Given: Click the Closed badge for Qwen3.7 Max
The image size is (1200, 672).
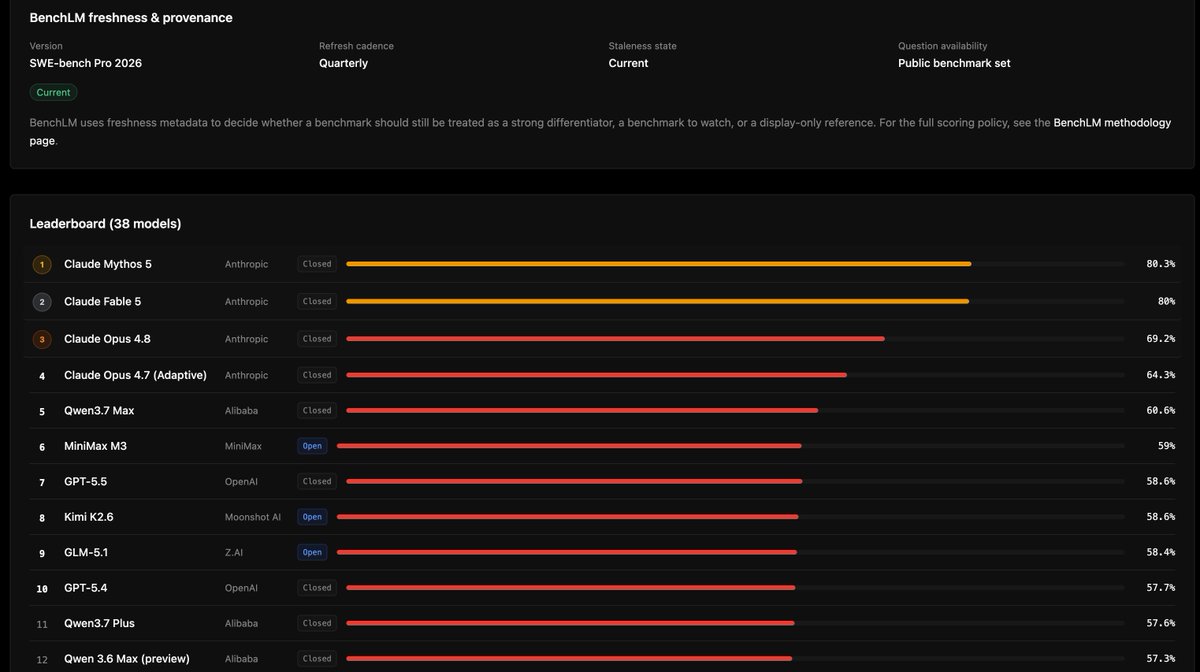Looking at the screenshot, I should 317,410.
